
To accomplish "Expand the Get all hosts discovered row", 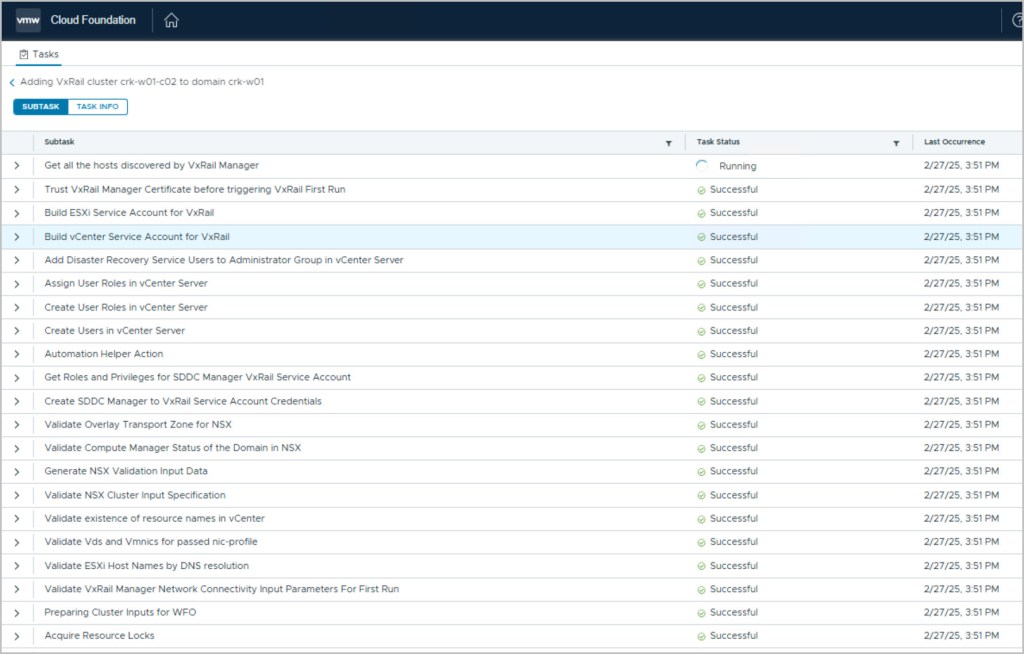I will [17, 166].
